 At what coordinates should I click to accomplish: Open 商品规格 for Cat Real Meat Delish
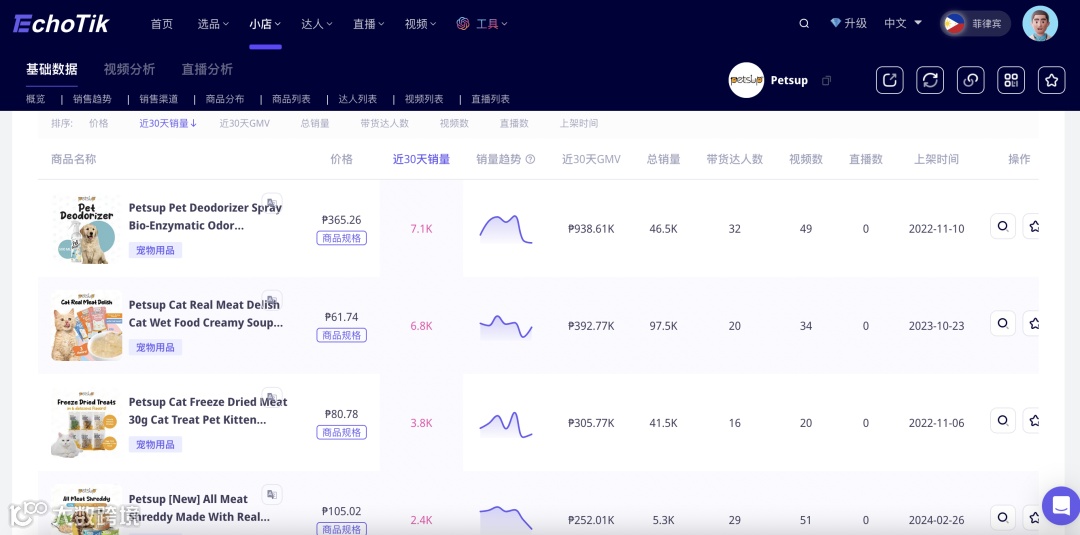click(x=342, y=335)
